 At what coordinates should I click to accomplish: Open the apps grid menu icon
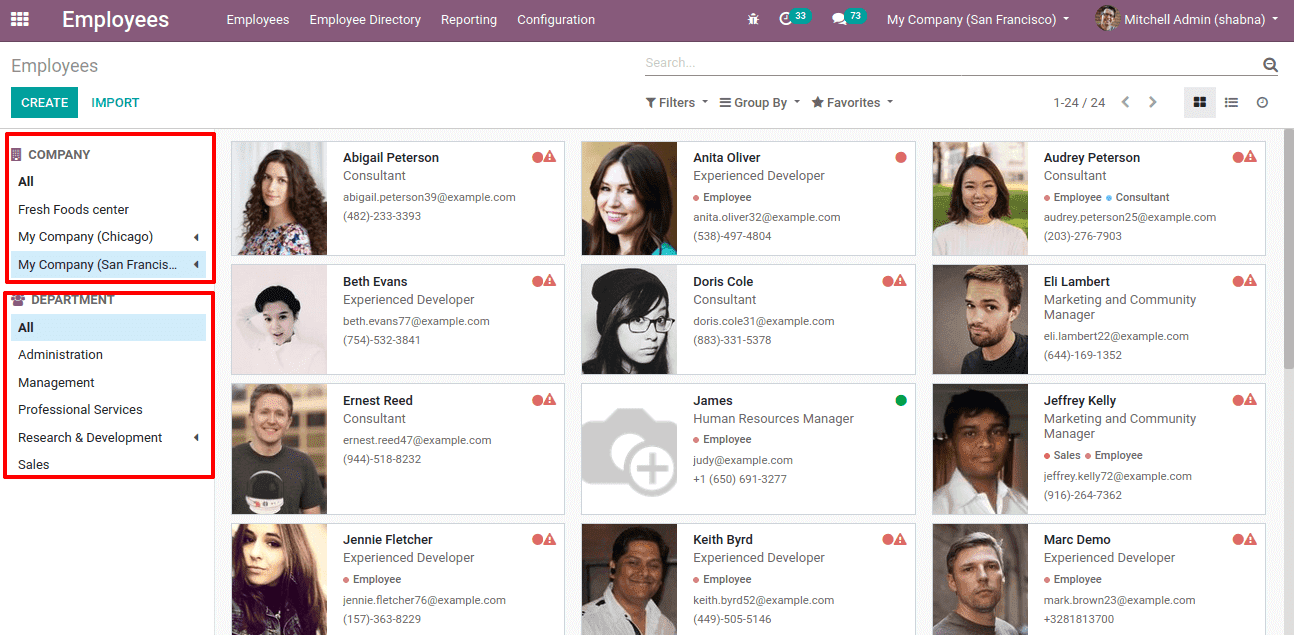click(20, 19)
